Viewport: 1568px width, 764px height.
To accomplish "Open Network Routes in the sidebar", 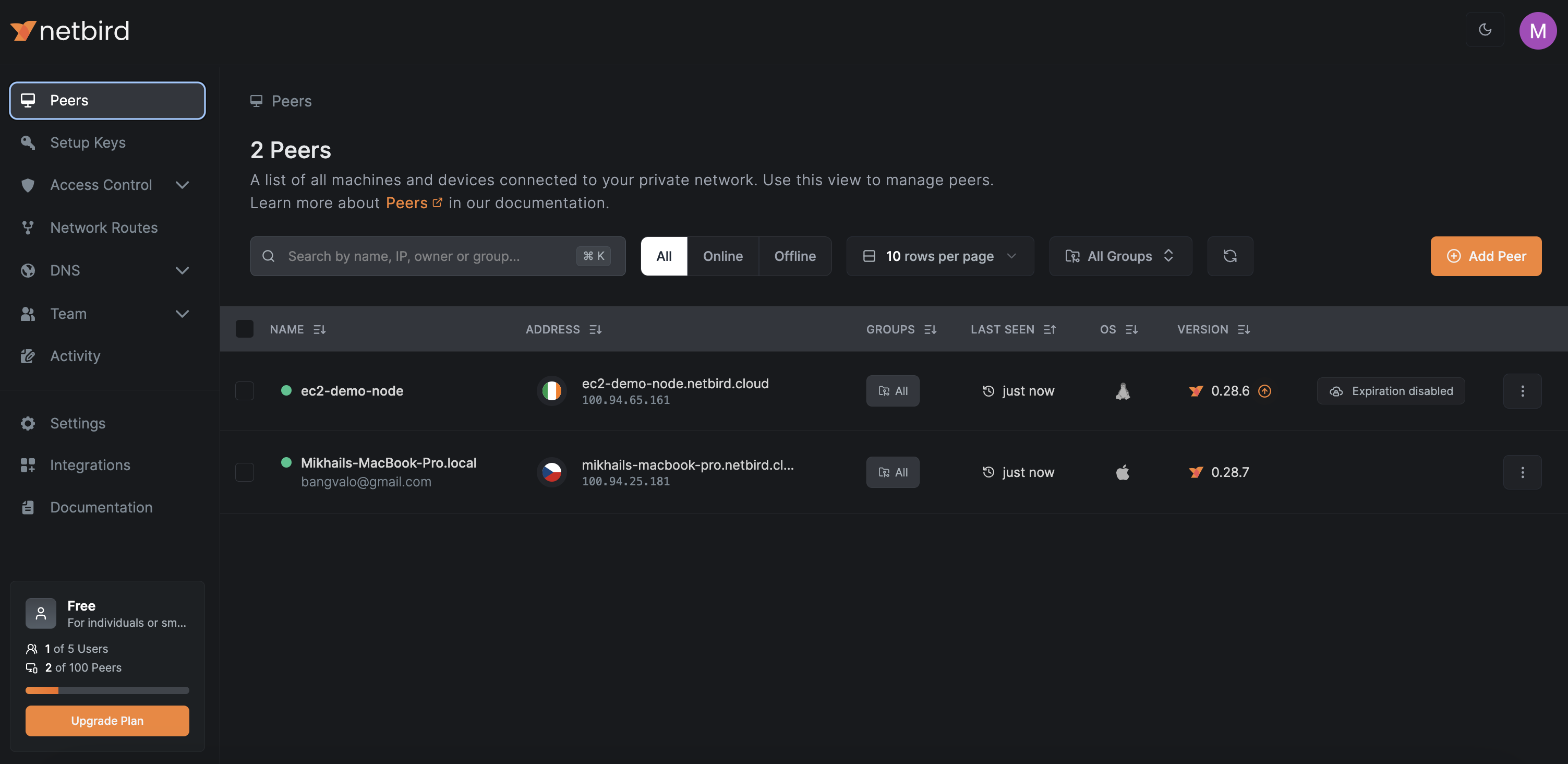I will 103,227.
